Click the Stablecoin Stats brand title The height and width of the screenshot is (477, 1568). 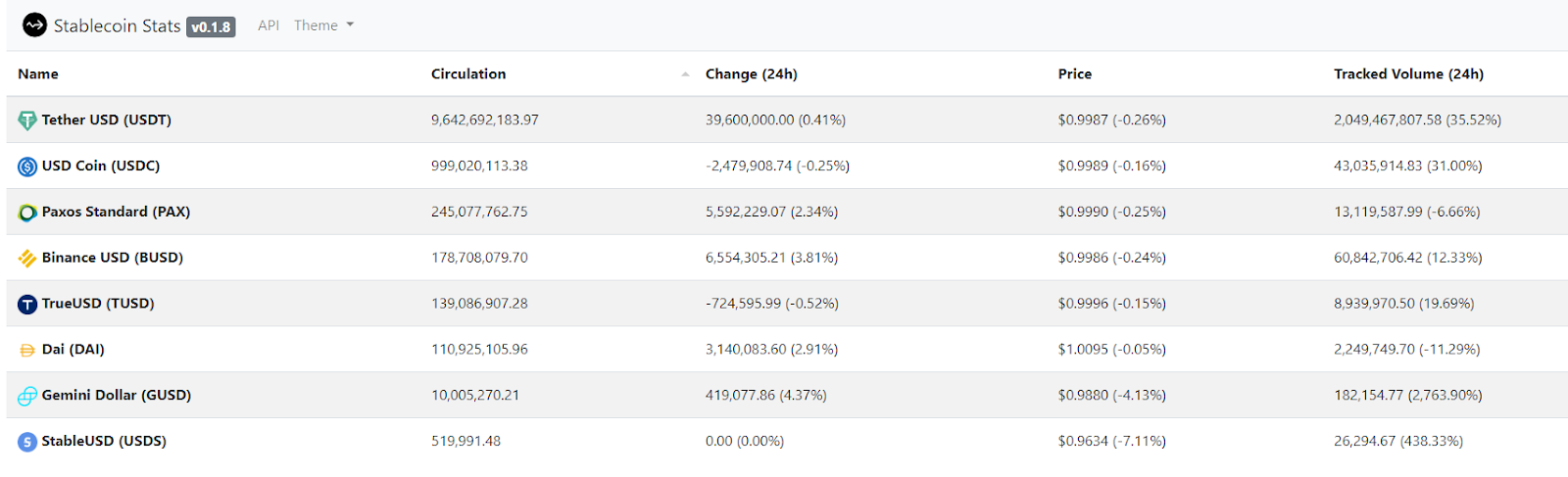[117, 25]
